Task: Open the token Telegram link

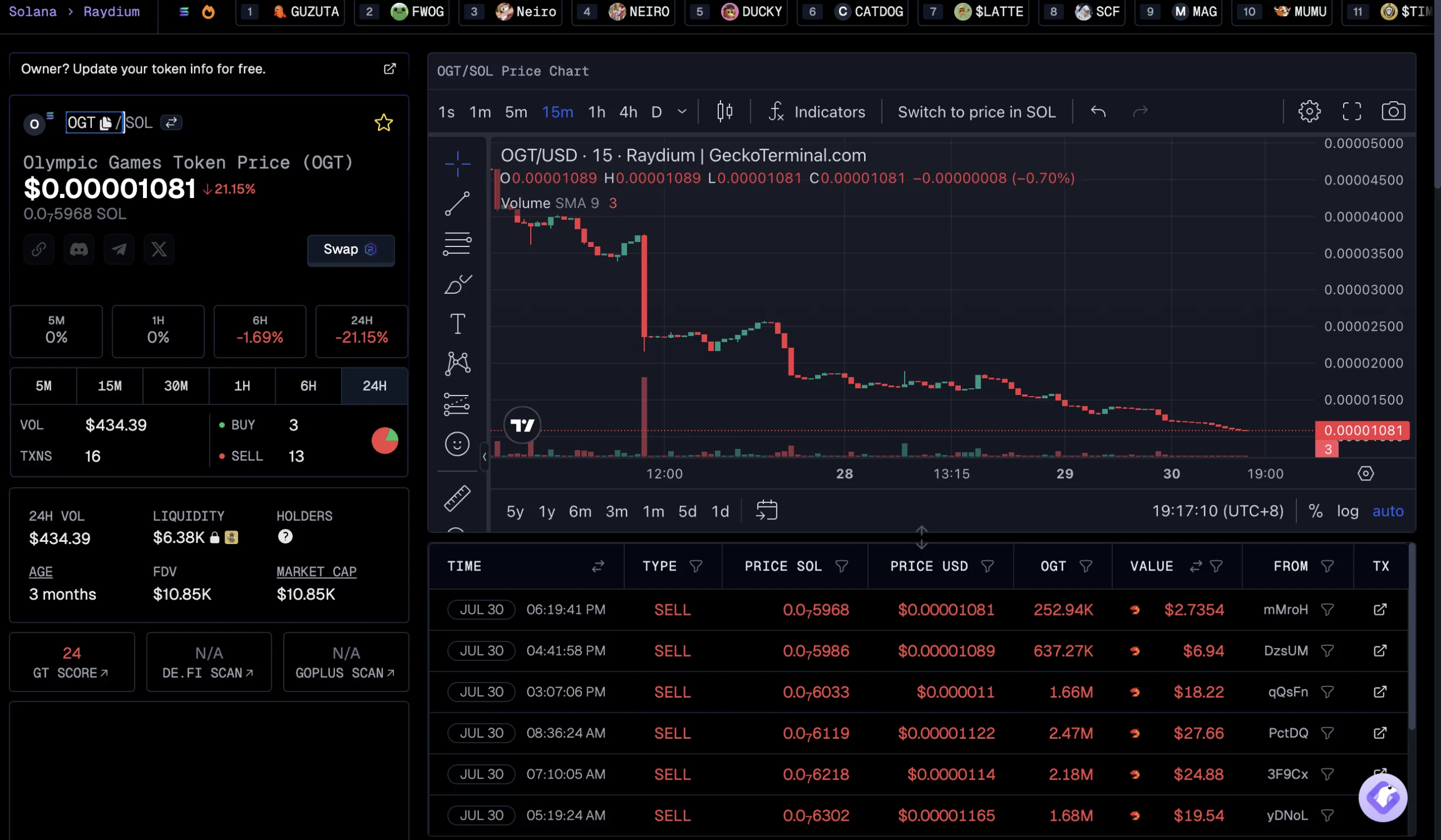Action: click(x=119, y=249)
